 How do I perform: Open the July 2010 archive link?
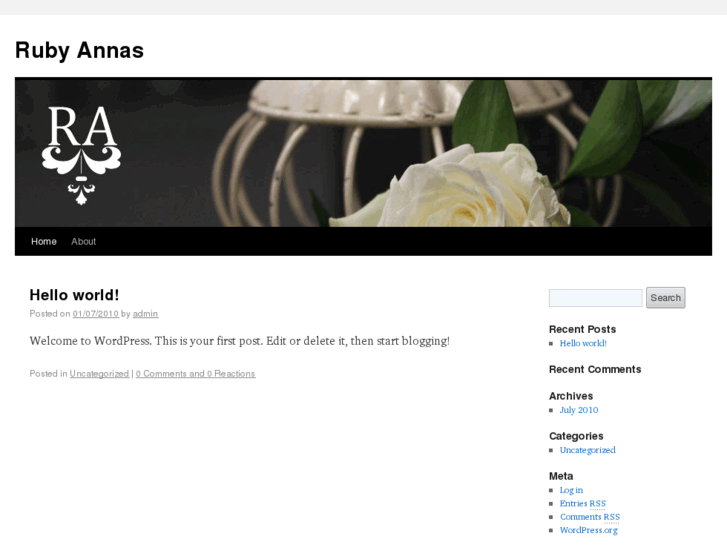click(579, 410)
